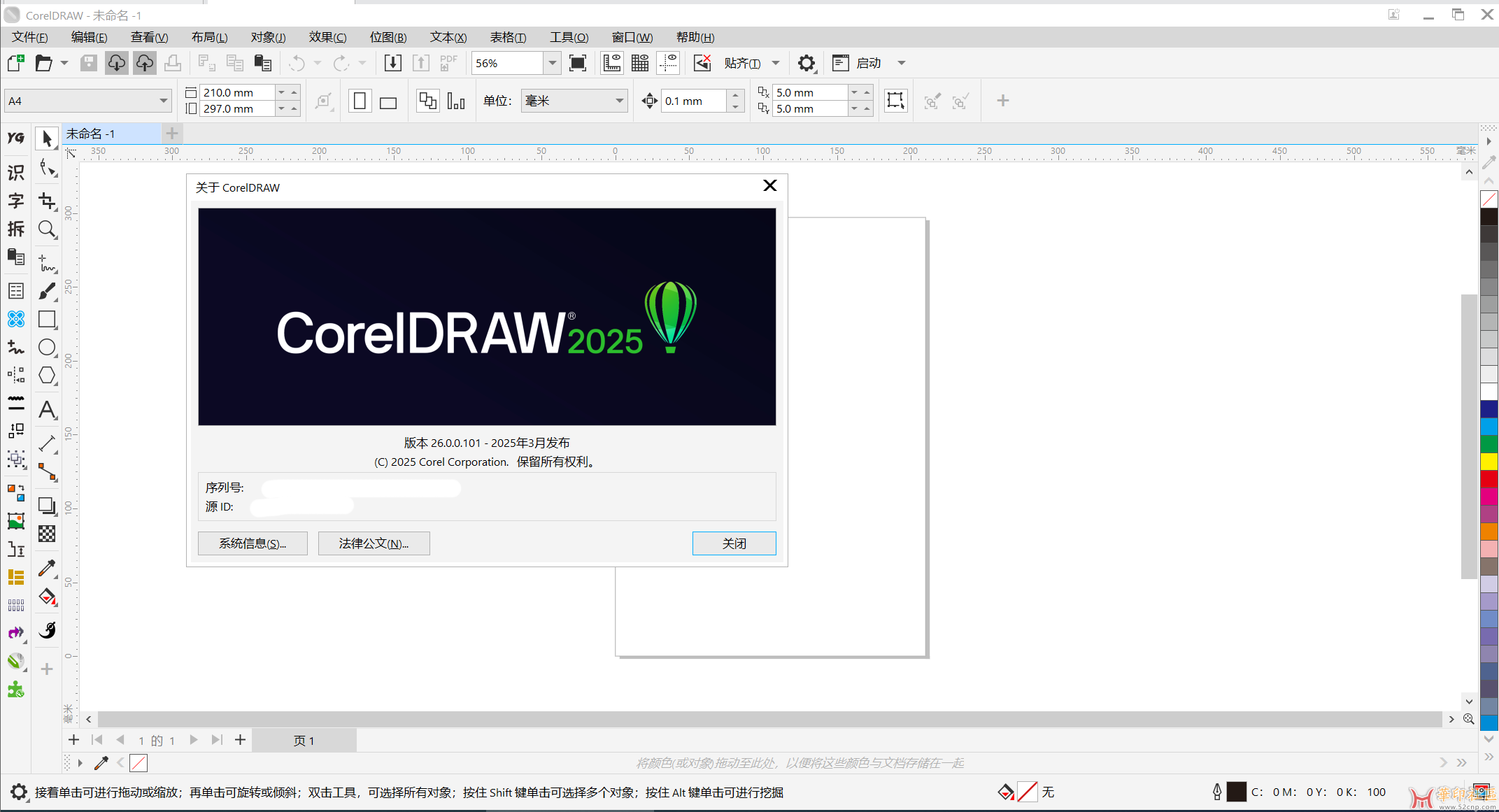Select the Connector tool
The image size is (1499, 812).
click(x=47, y=473)
